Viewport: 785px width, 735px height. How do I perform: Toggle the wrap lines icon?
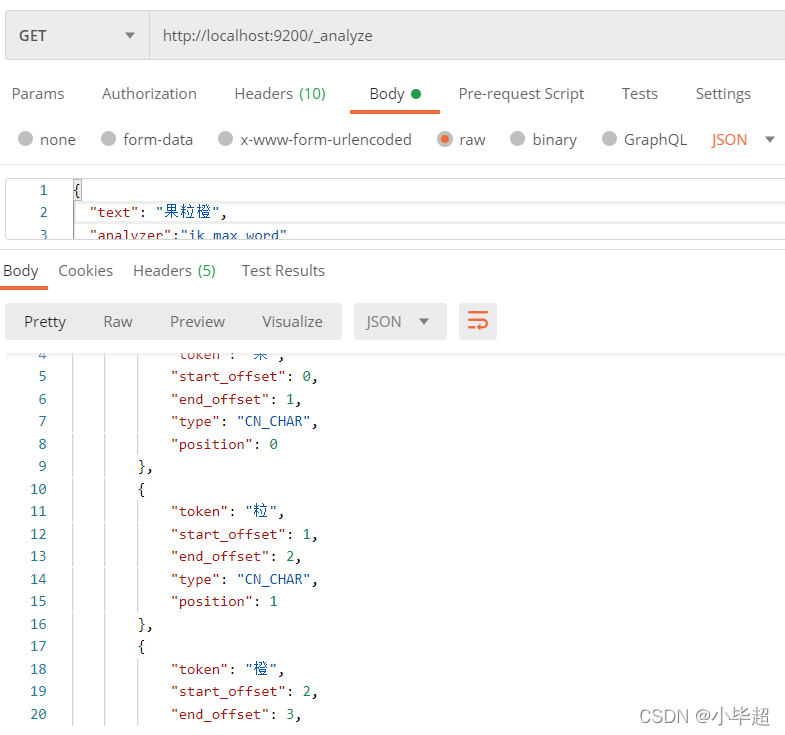coord(478,321)
